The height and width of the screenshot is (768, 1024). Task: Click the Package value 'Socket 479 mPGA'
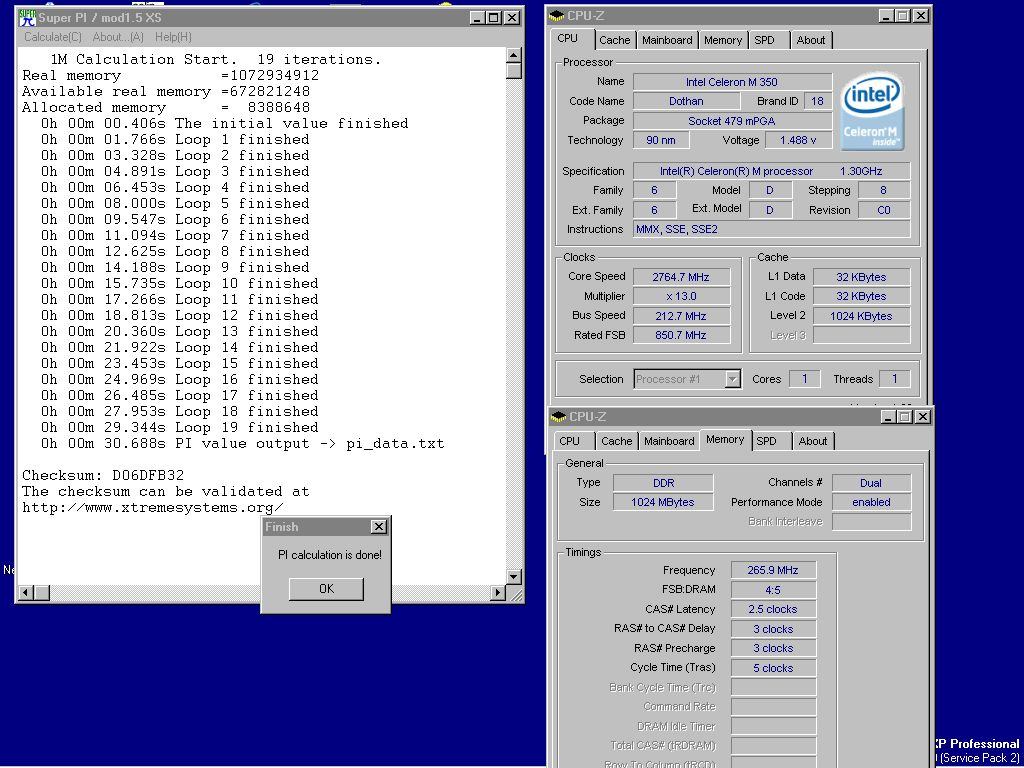[732, 121]
